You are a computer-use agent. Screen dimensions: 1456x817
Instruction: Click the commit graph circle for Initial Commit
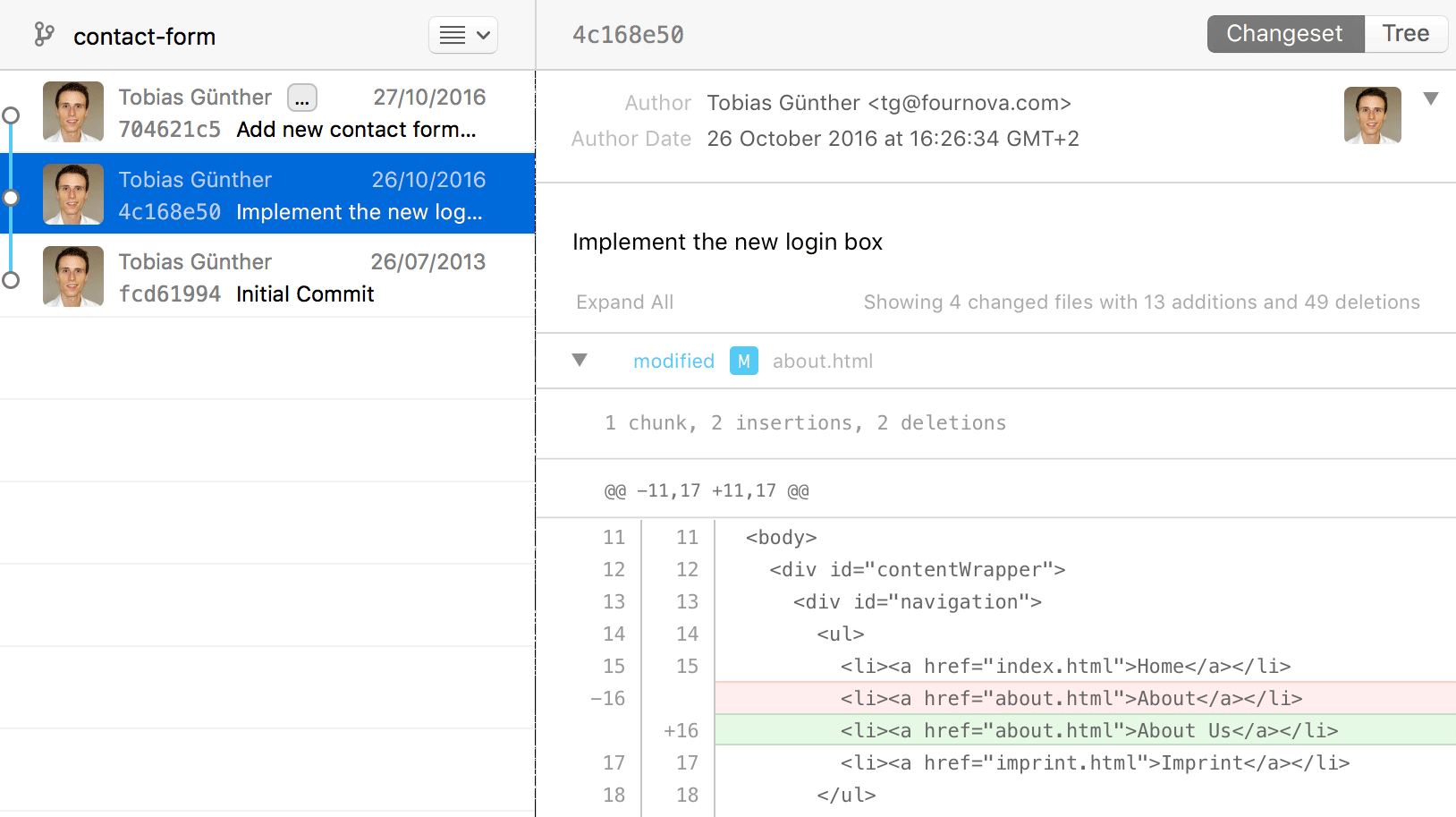(11, 279)
